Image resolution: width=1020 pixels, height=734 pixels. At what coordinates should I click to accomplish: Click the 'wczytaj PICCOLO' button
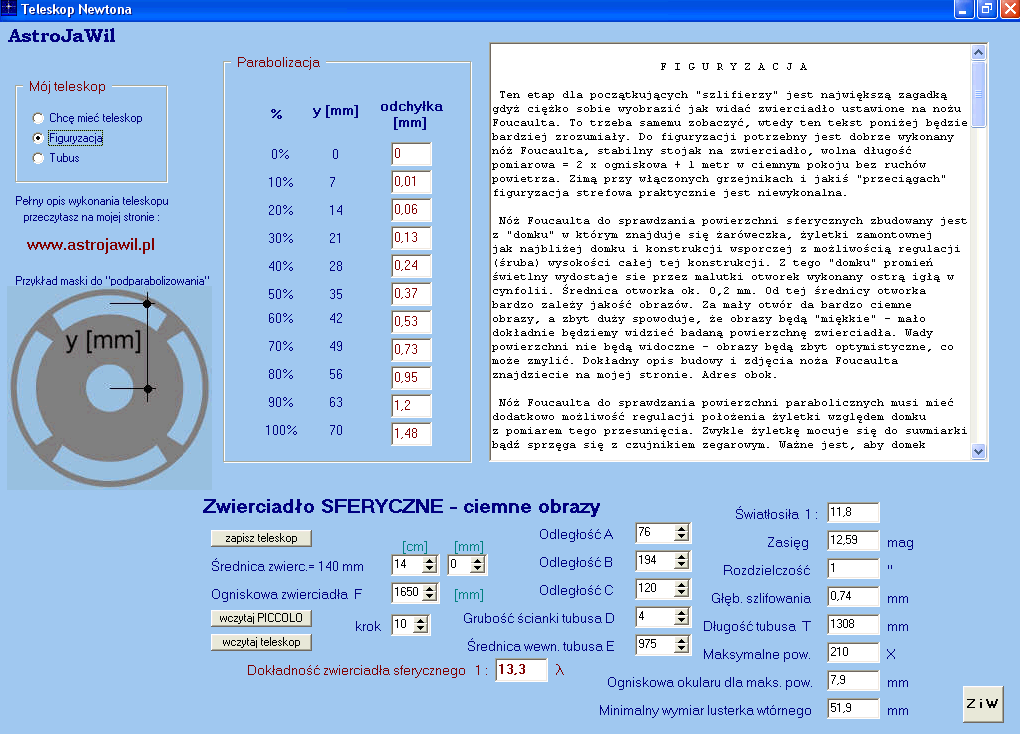(x=261, y=618)
